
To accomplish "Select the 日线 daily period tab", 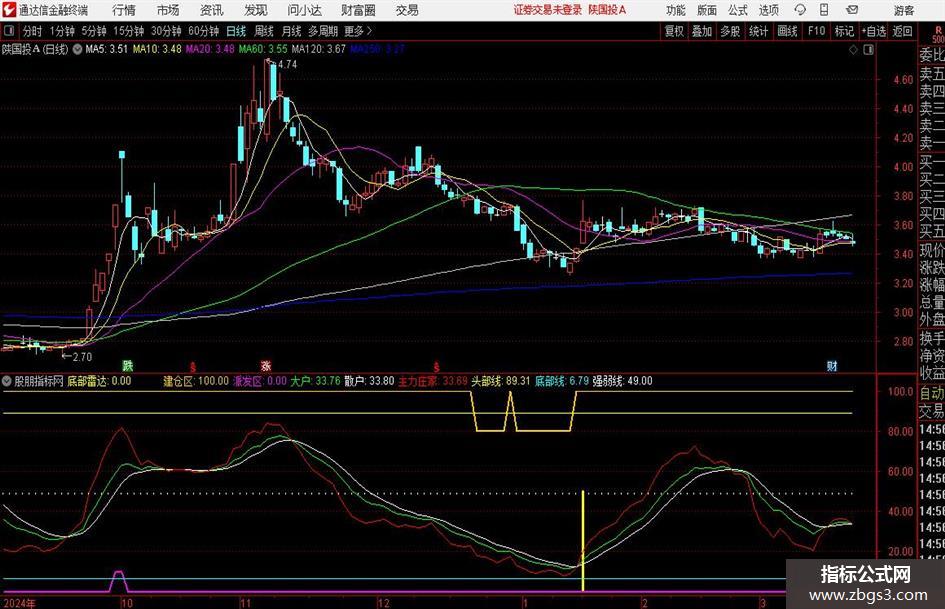I will 236,31.
